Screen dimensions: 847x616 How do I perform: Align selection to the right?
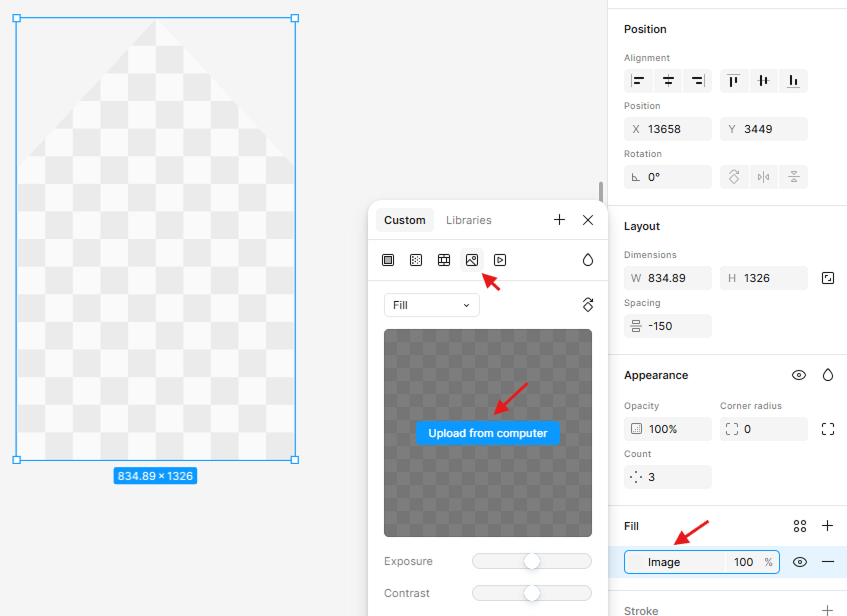click(698, 81)
